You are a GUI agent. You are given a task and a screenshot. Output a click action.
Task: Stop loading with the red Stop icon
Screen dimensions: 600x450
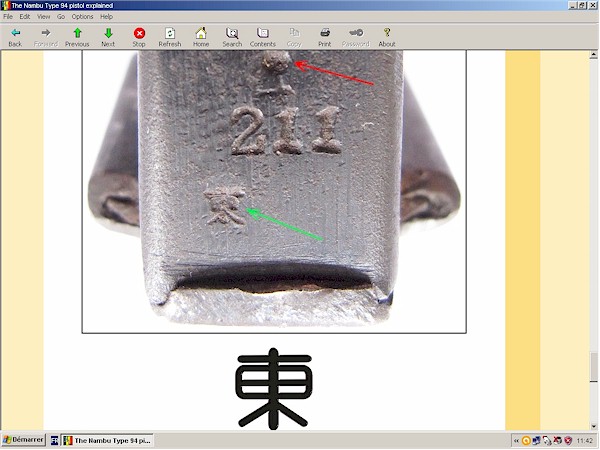[139, 37]
